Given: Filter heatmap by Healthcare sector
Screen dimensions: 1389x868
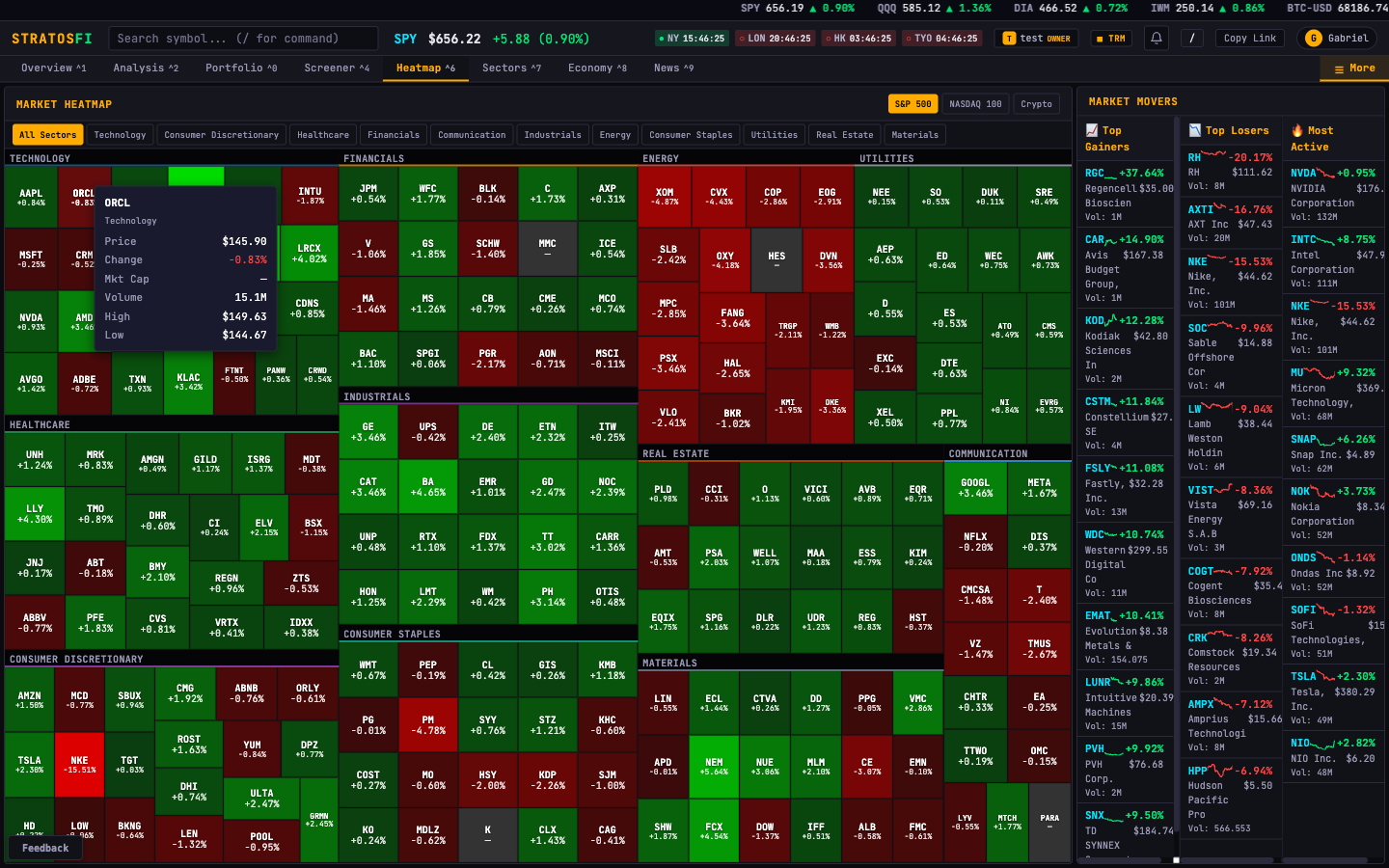Looking at the screenshot, I should tap(323, 135).
